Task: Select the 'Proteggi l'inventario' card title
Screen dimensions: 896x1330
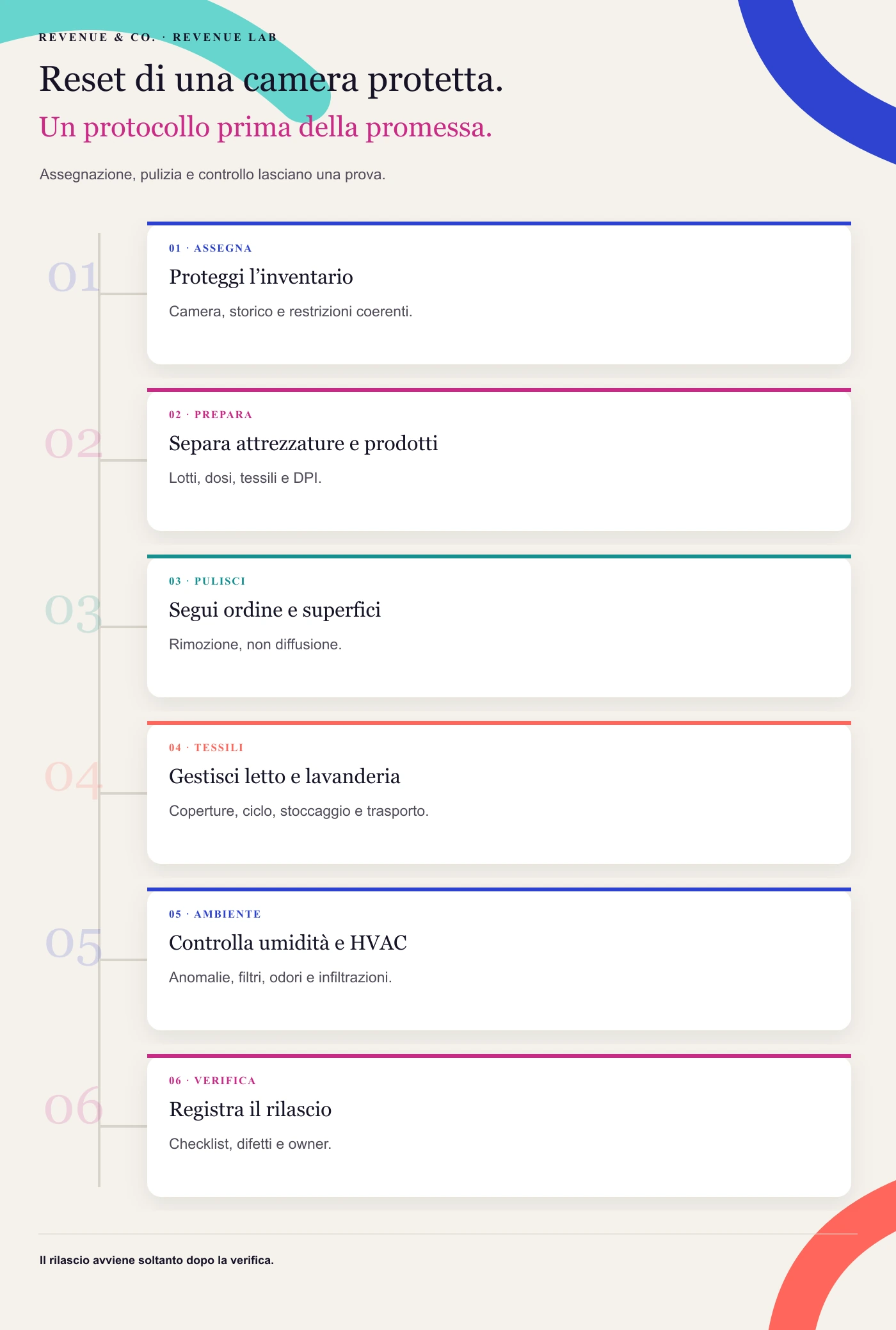Action: point(261,277)
